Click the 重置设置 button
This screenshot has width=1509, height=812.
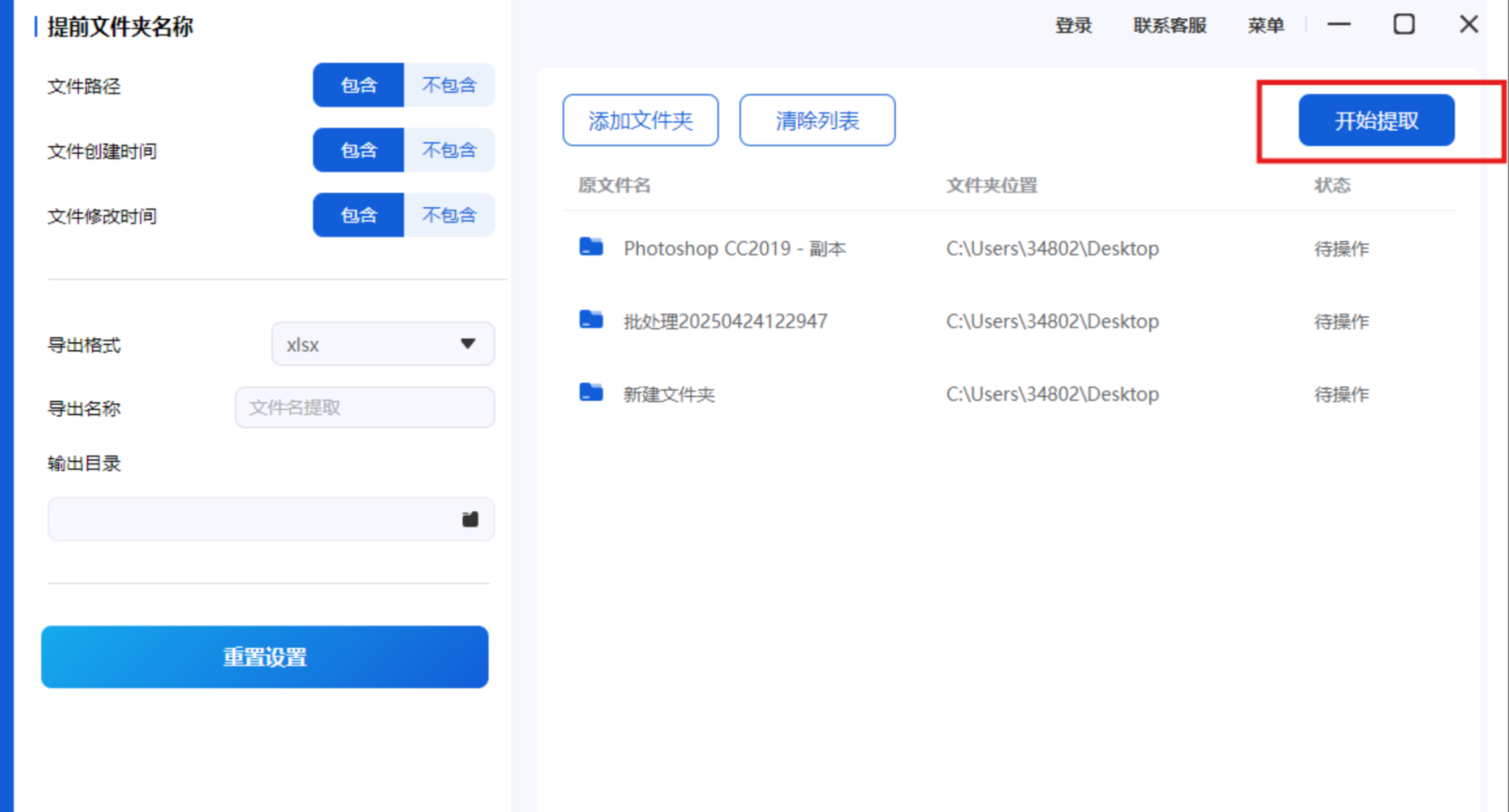tap(265, 657)
